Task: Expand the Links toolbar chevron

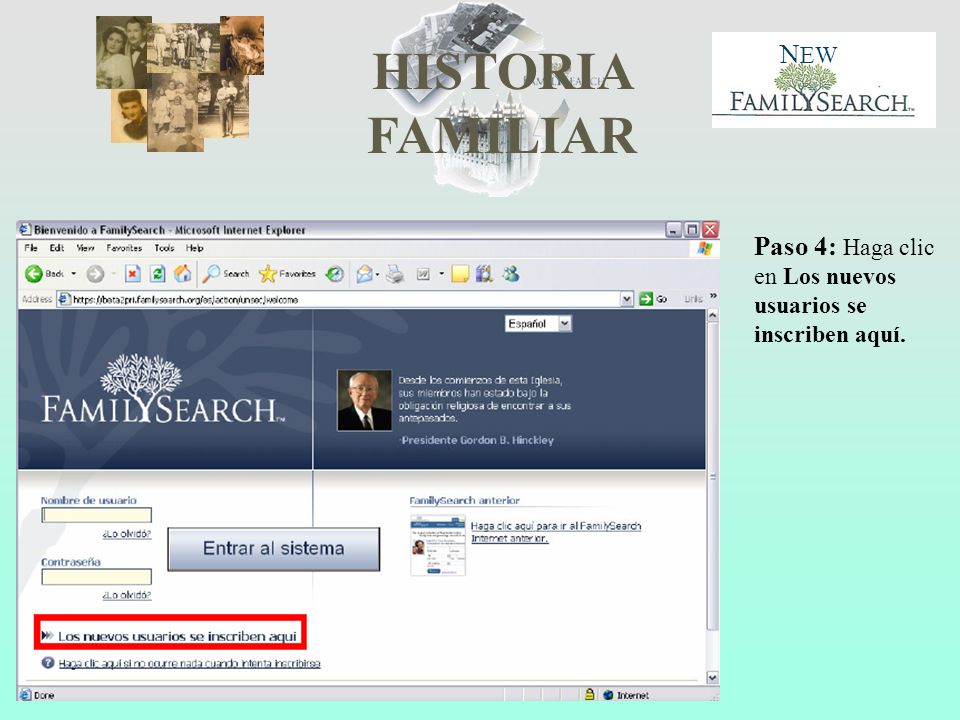Action: 713,297
